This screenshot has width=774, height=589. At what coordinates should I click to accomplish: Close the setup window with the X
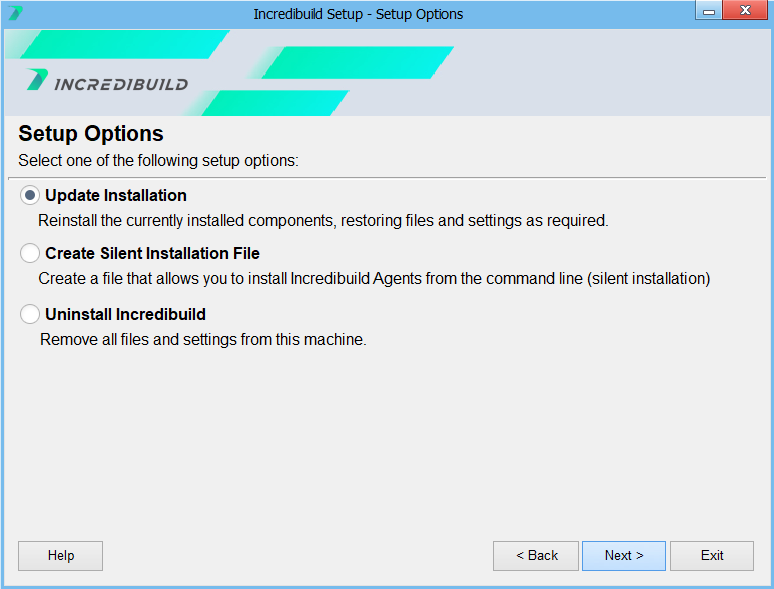[x=747, y=12]
